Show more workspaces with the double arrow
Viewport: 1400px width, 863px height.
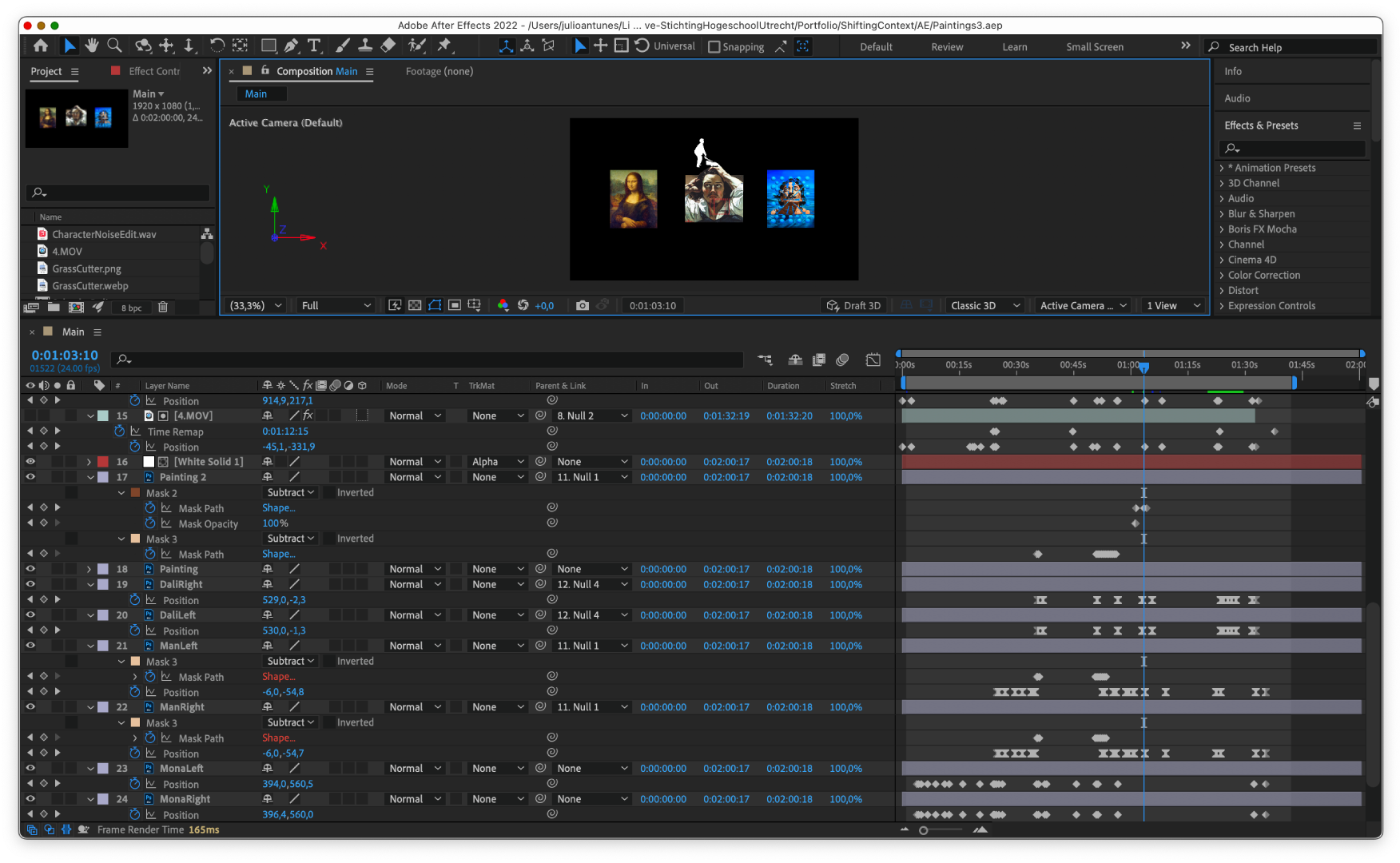pos(1185,46)
